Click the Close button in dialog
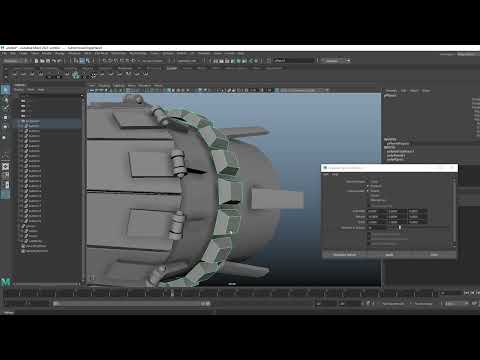 click(x=434, y=255)
